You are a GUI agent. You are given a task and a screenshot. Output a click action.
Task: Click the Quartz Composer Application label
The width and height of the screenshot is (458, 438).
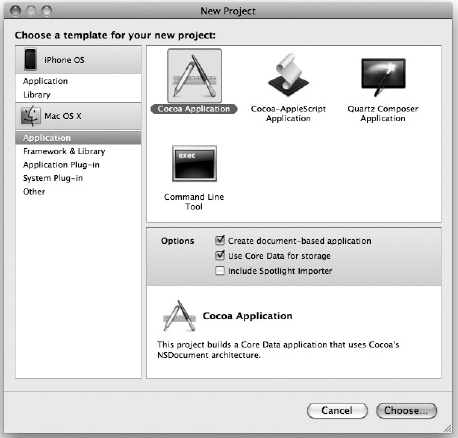(383, 114)
